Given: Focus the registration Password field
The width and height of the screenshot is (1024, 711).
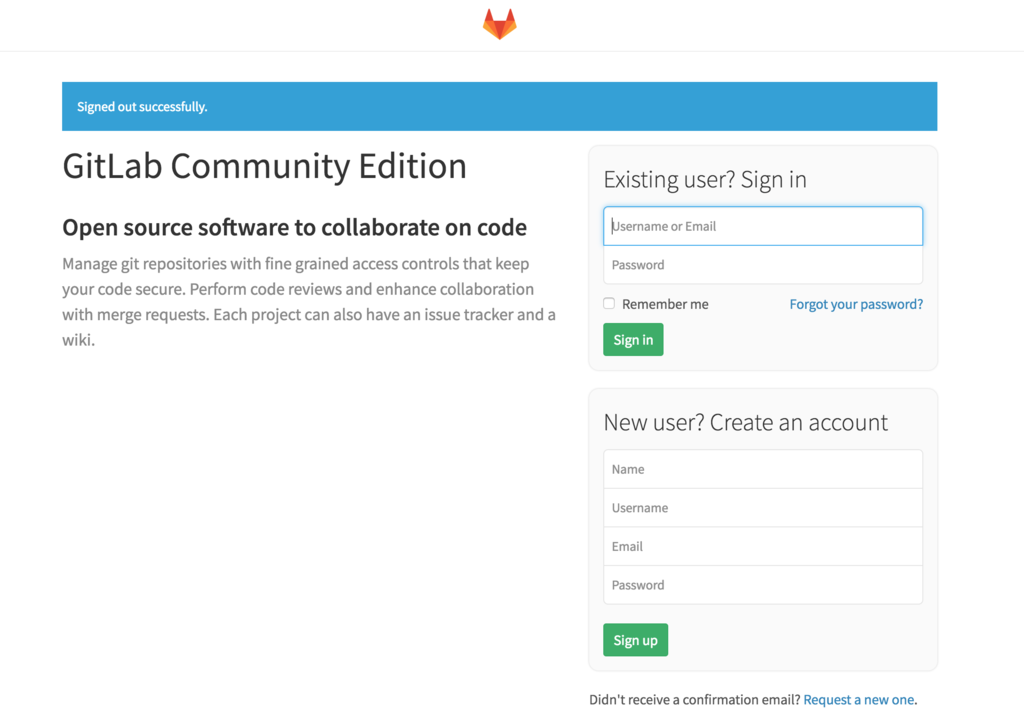Looking at the screenshot, I should pyautogui.click(x=763, y=585).
